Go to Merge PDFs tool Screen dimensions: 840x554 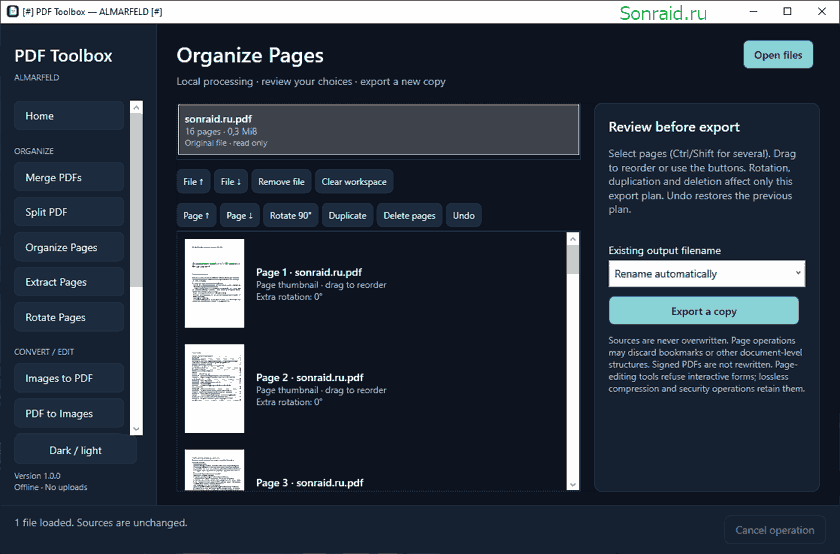point(69,177)
